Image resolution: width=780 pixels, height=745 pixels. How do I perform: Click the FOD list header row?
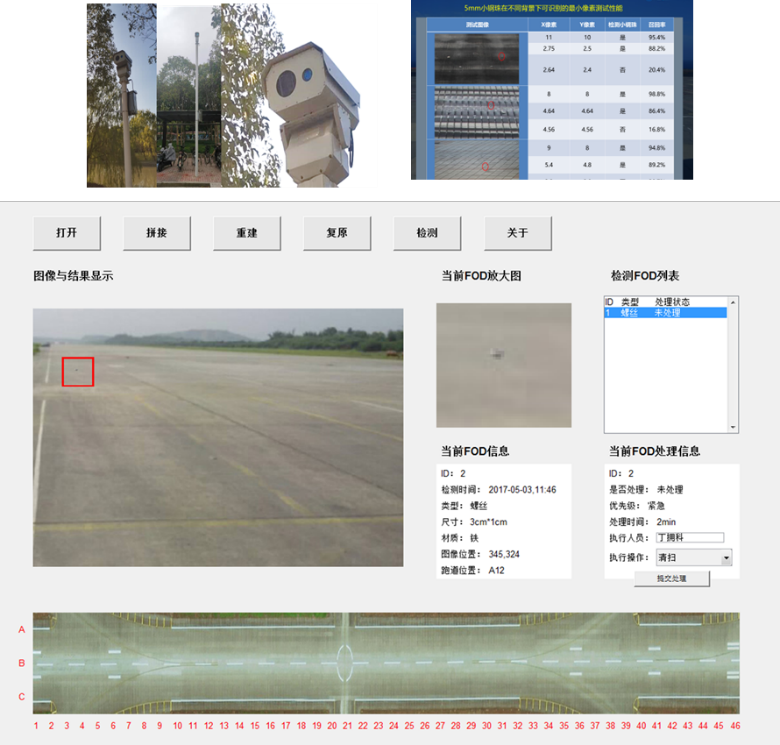click(665, 301)
